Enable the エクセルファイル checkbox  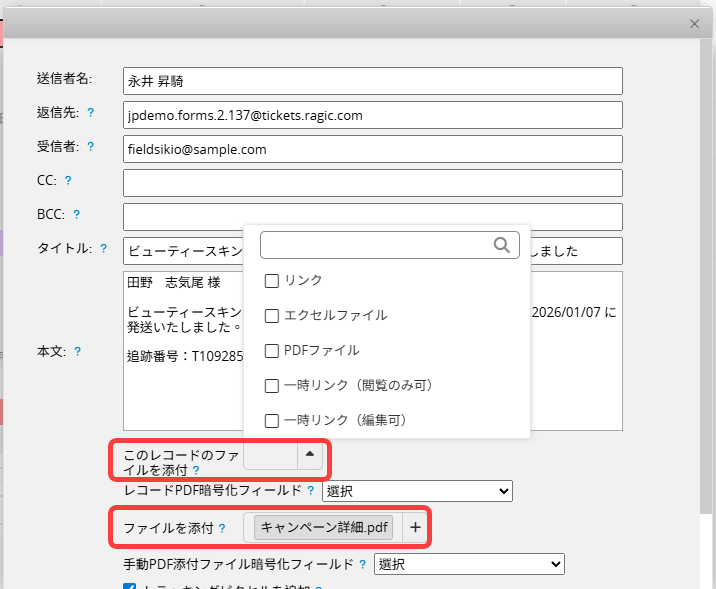coord(271,316)
